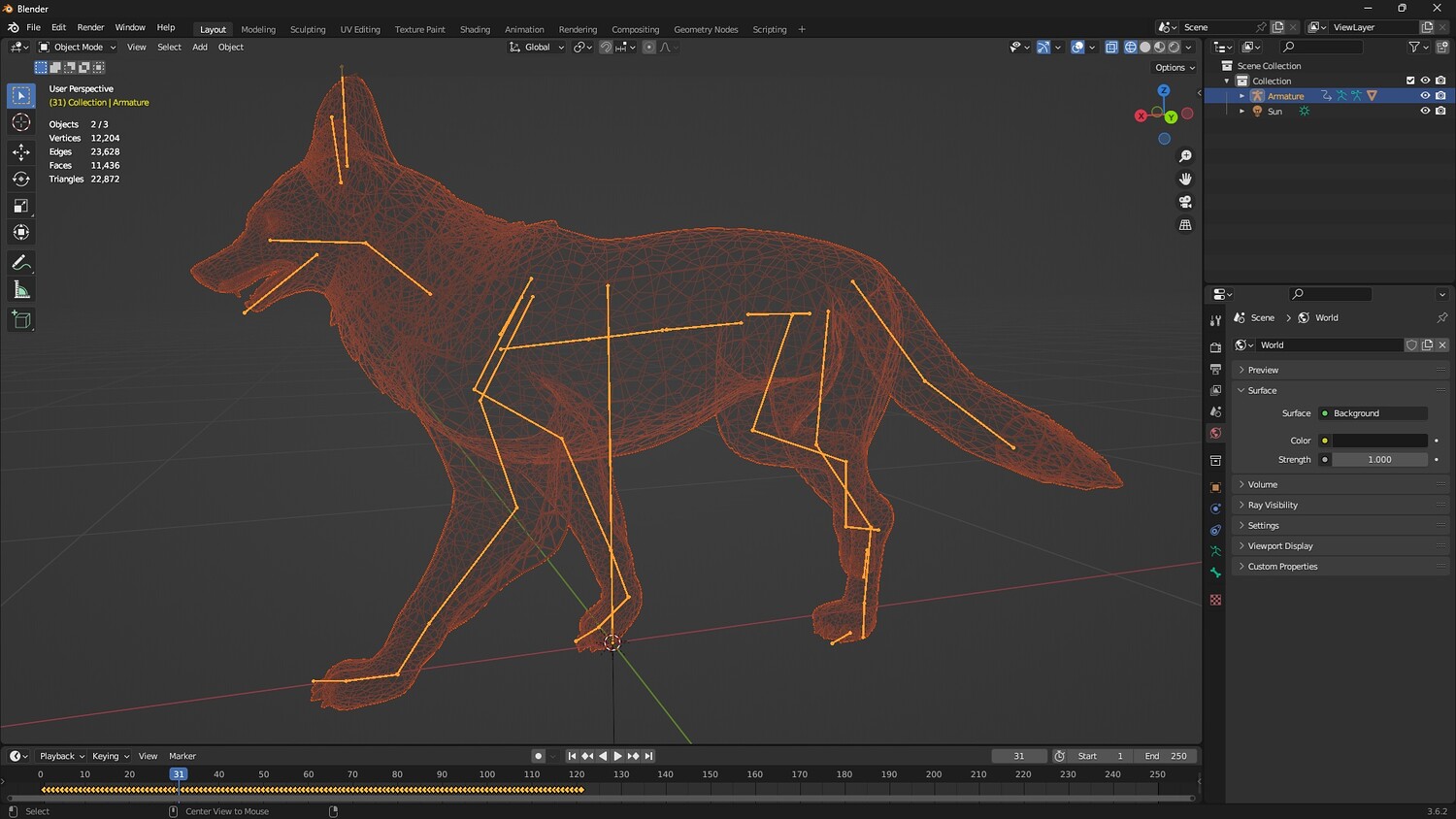Open the Render menu
1456x819 pixels.
click(x=90, y=28)
